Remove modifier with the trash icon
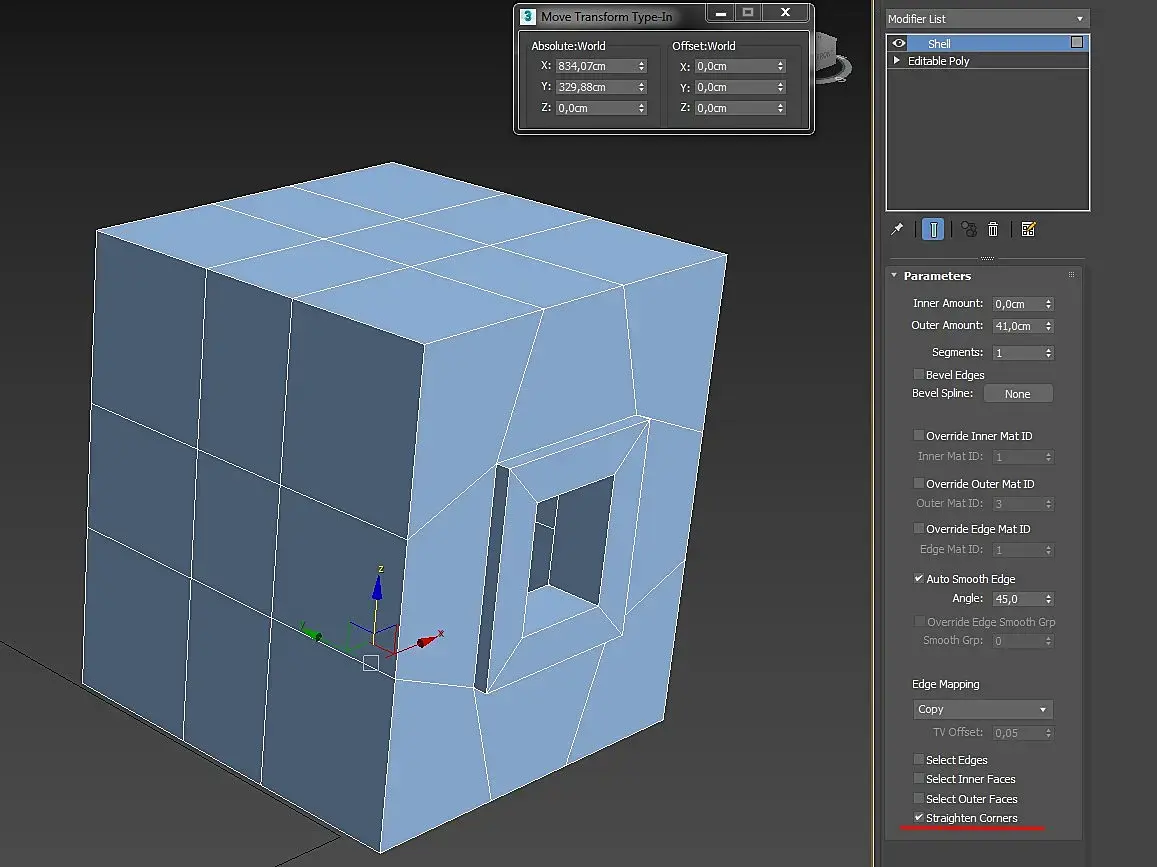Viewport: 1157px width, 867px height. tap(993, 229)
